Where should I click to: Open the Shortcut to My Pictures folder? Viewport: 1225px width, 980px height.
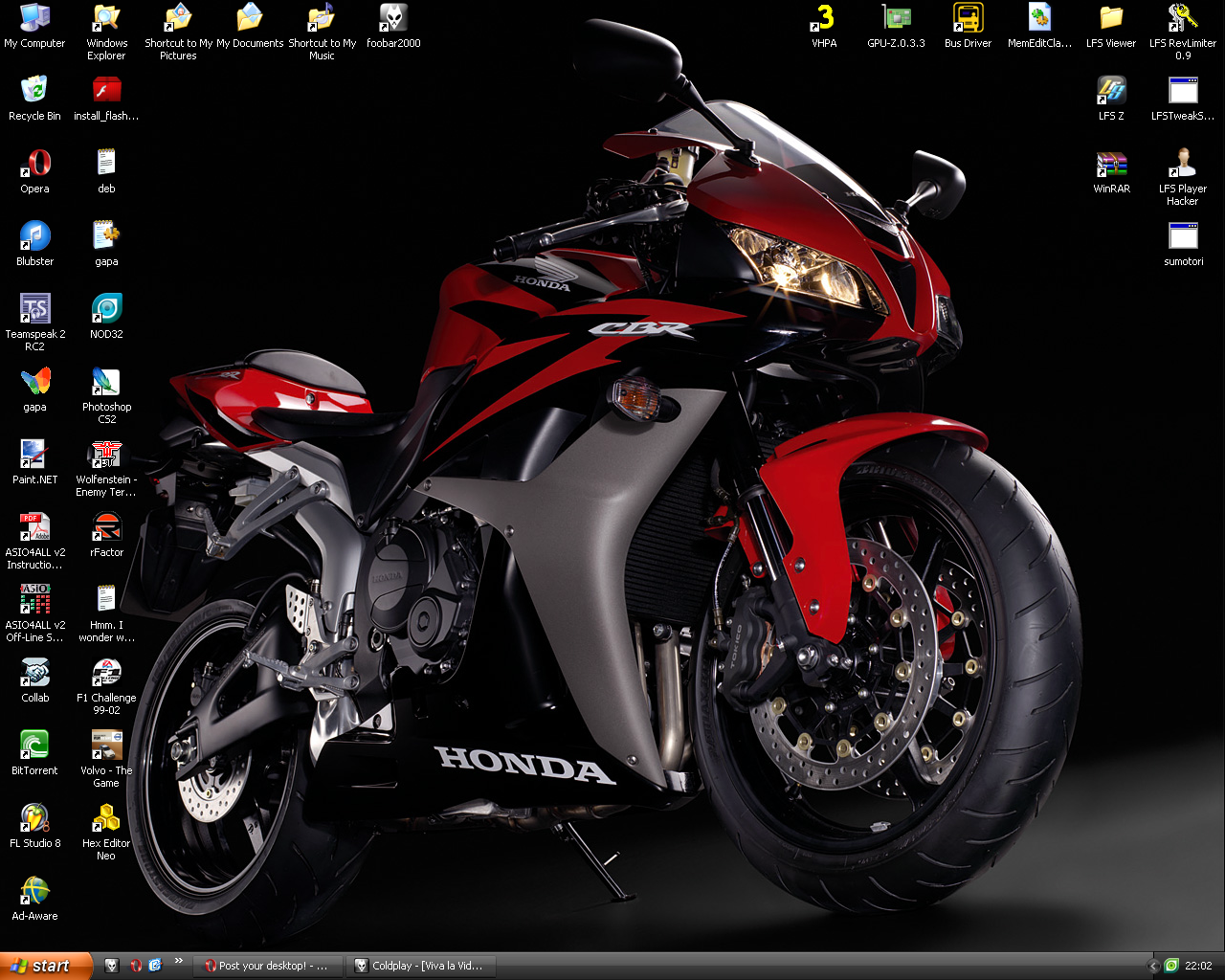(x=178, y=33)
